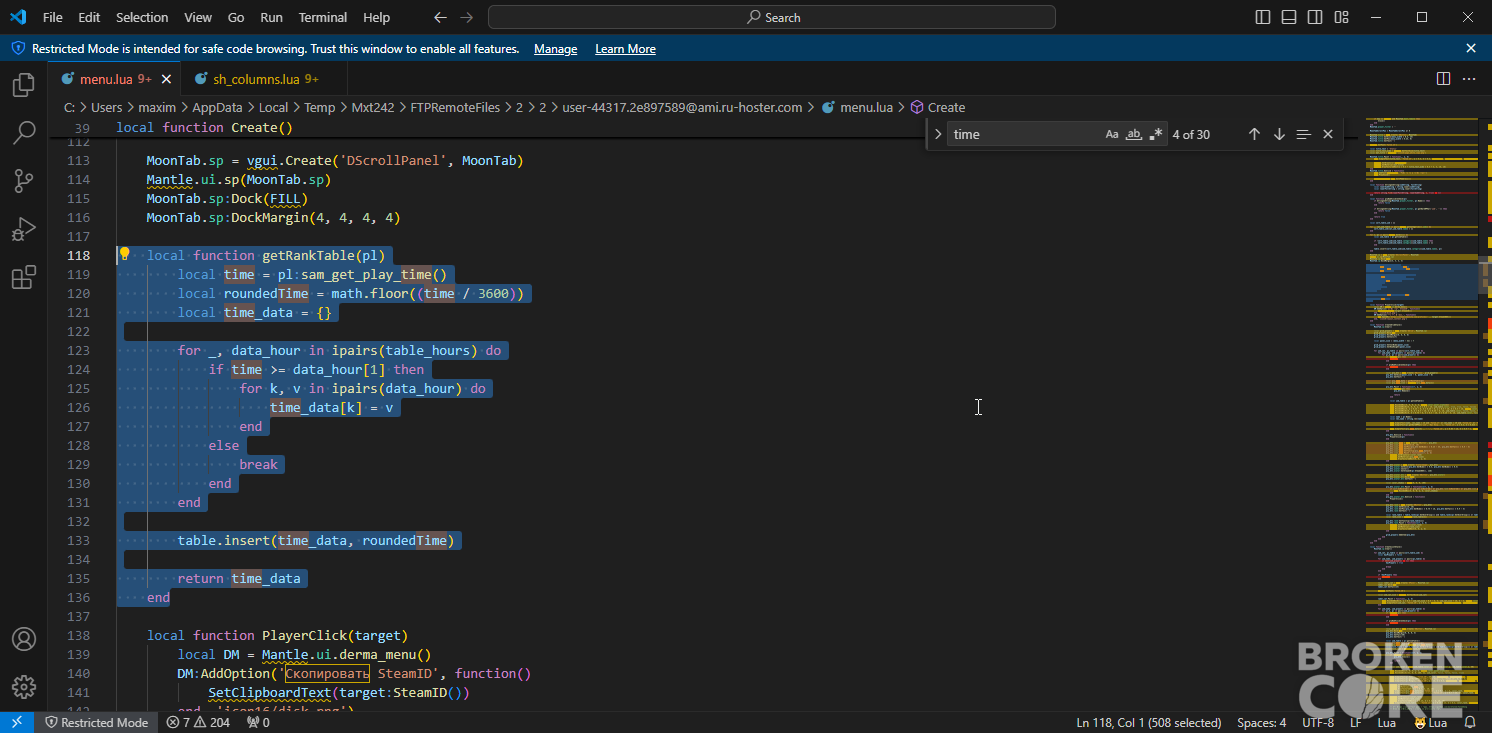Open the Manage gear icon in the activity bar

coord(24,687)
